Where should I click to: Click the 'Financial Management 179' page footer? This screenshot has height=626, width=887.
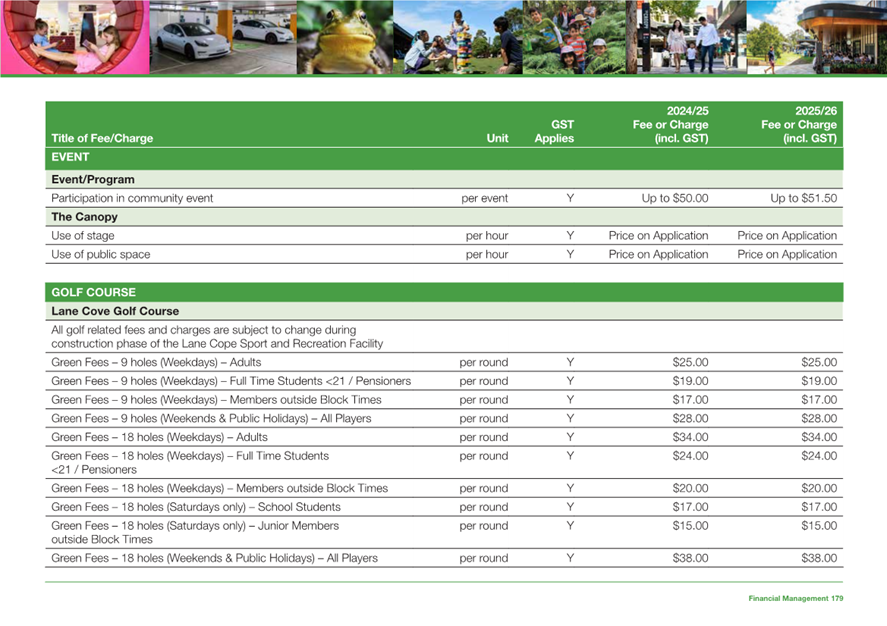click(795, 598)
